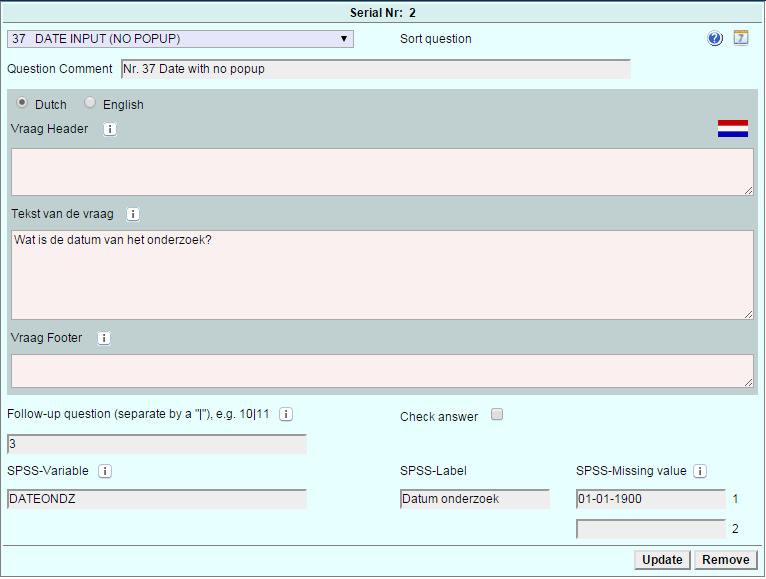Open info icon next to SPSS-Variable
Image resolution: width=766 pixels, height=579 pixels.
pyautogui.click(x=105, y=471)
